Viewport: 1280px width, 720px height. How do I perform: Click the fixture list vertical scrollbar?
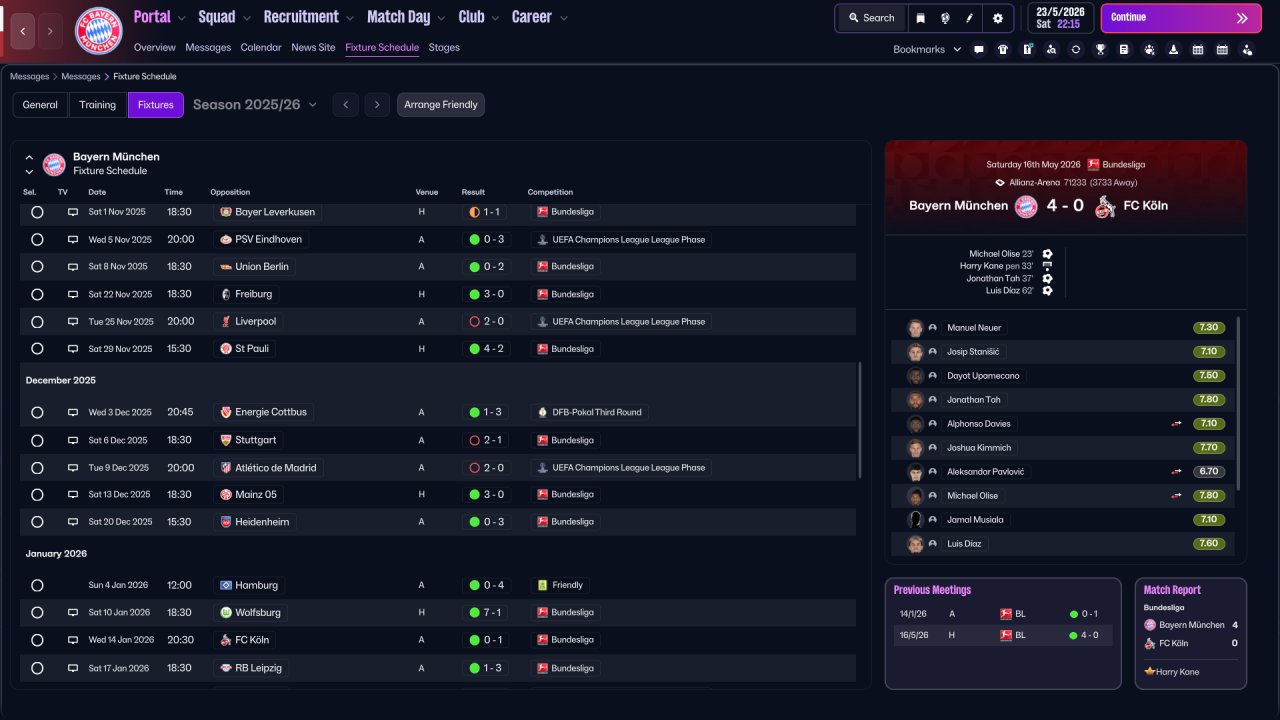(x=859, y=420)
